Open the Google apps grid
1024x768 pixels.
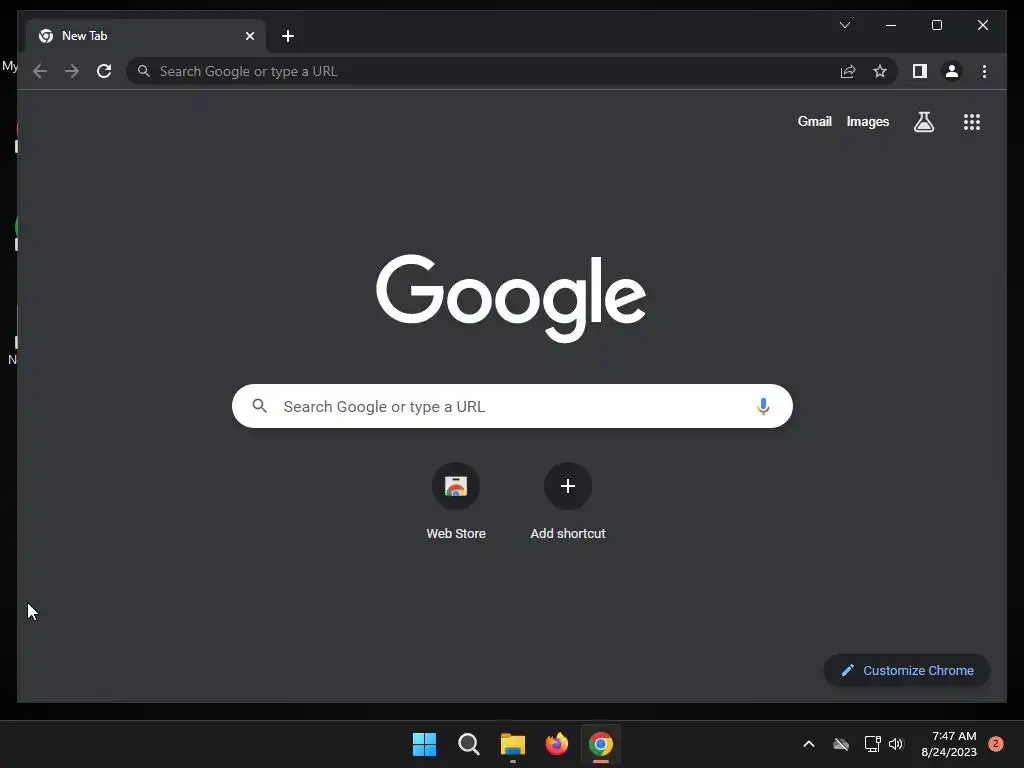(972, 121)
